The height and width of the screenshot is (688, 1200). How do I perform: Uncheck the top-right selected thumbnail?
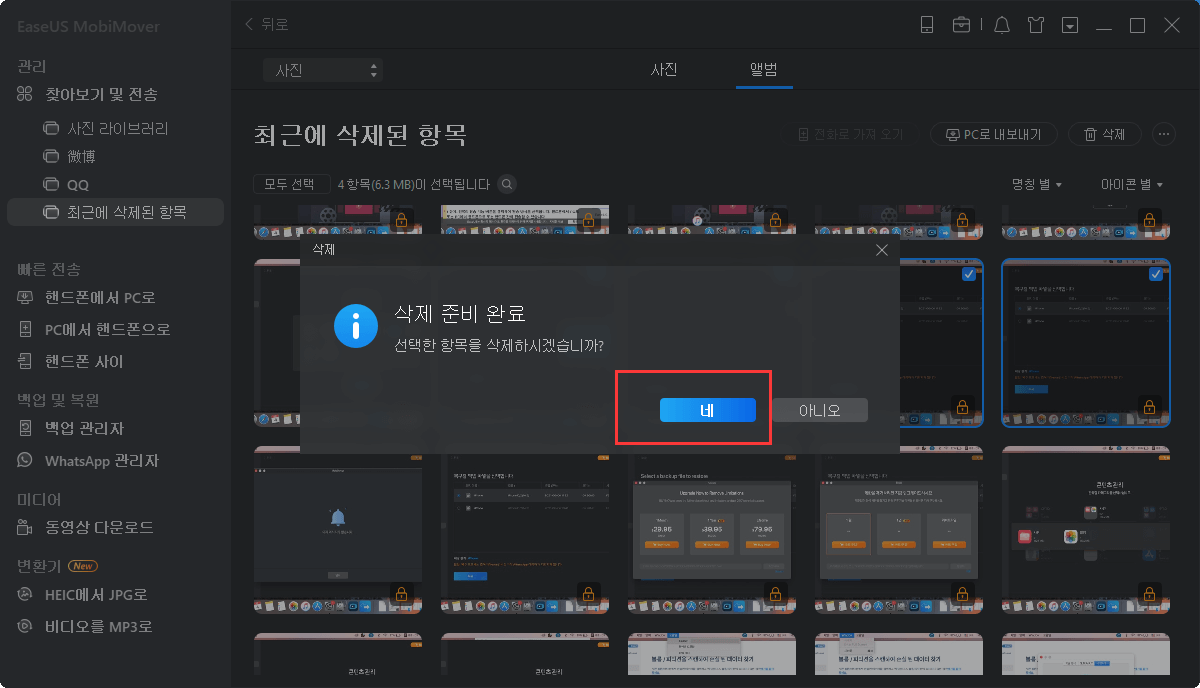(x=1155, y=272)
